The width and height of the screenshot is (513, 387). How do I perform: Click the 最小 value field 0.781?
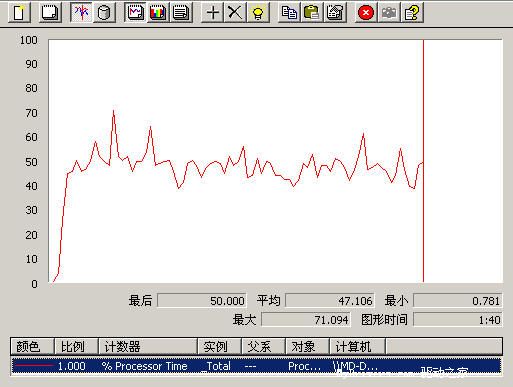[x=458, y=301]
